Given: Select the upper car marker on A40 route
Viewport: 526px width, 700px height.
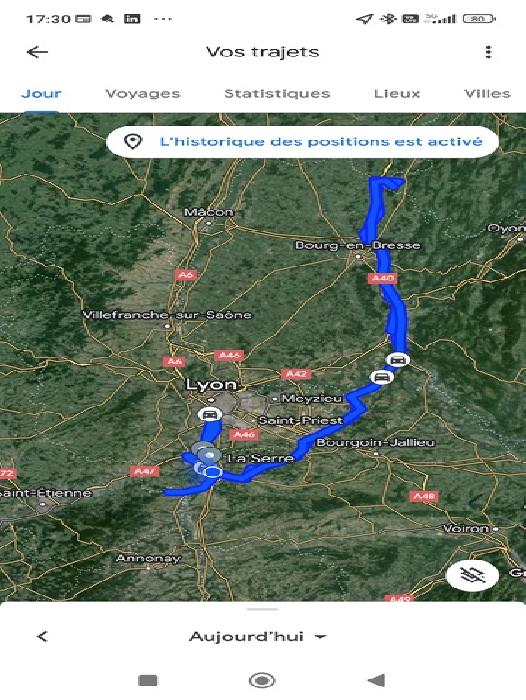Looking at the screenshot, I should (x=398, y=359).
